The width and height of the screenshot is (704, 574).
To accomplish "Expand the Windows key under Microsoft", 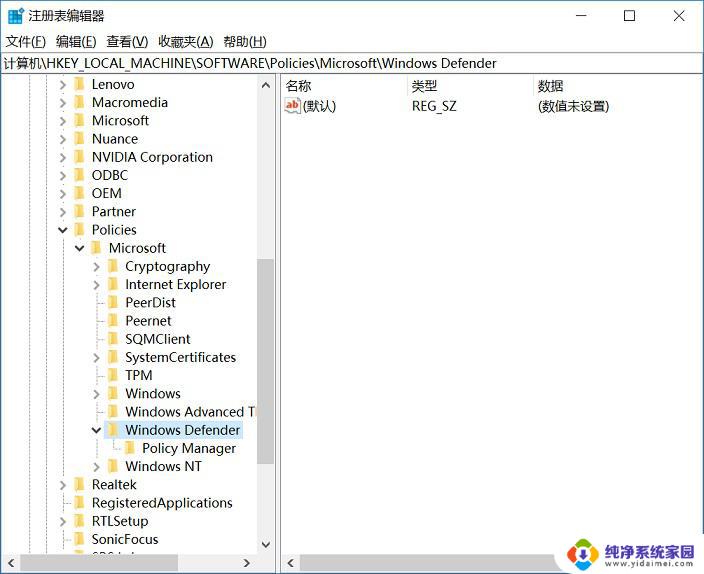I will click(x=96, y=394).
